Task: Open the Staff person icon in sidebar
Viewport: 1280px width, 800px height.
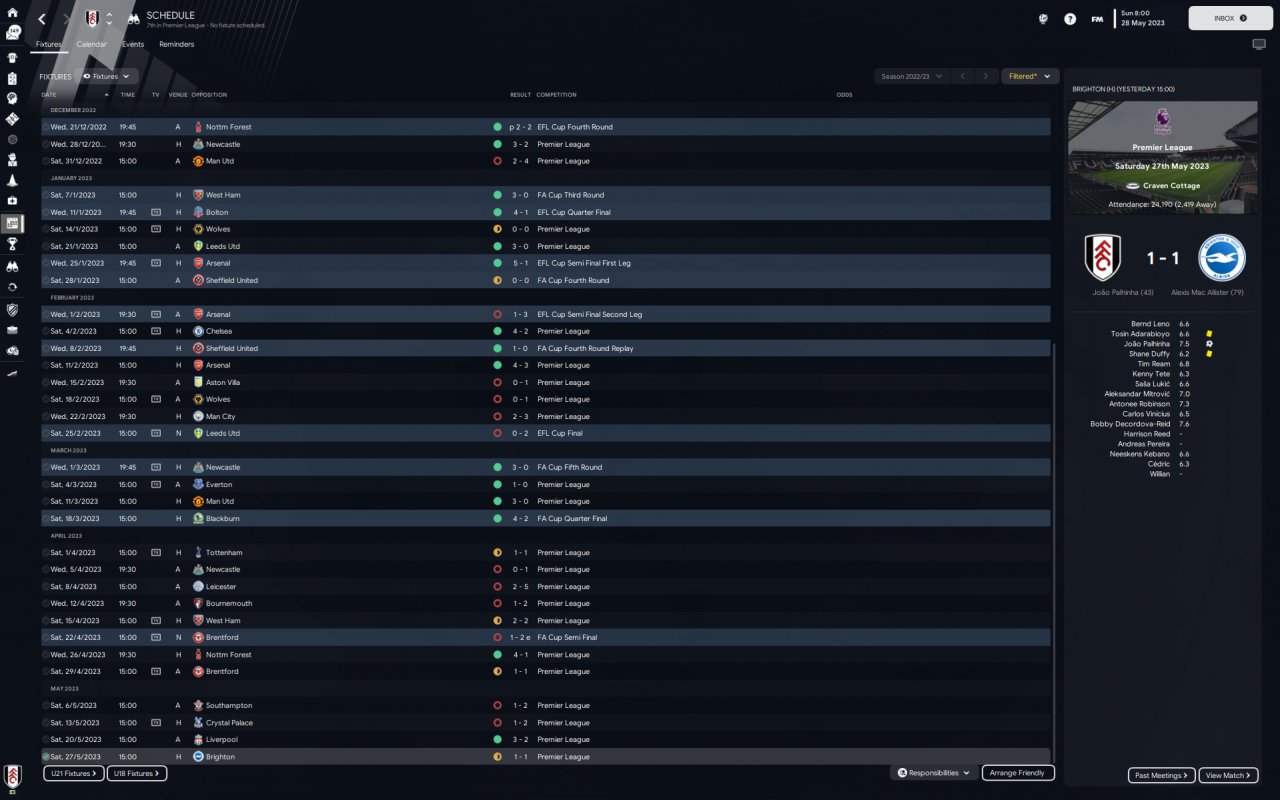Action: (12, 159)
